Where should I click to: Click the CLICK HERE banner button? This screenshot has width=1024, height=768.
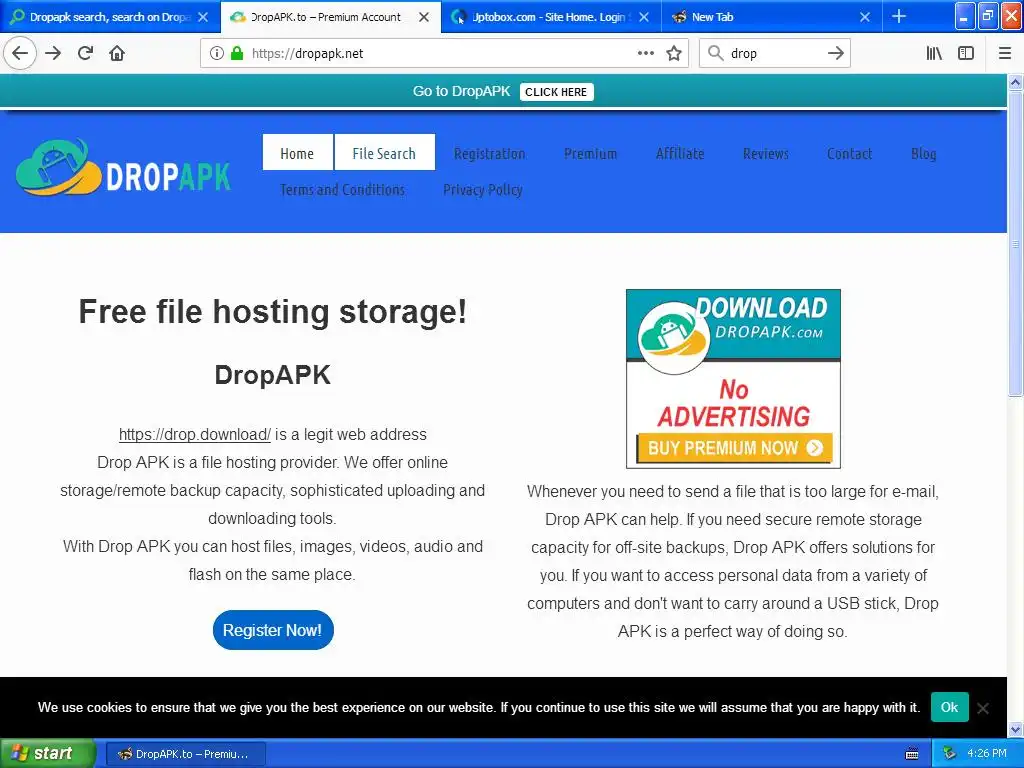pyautogui.click(x=556, y=92)
